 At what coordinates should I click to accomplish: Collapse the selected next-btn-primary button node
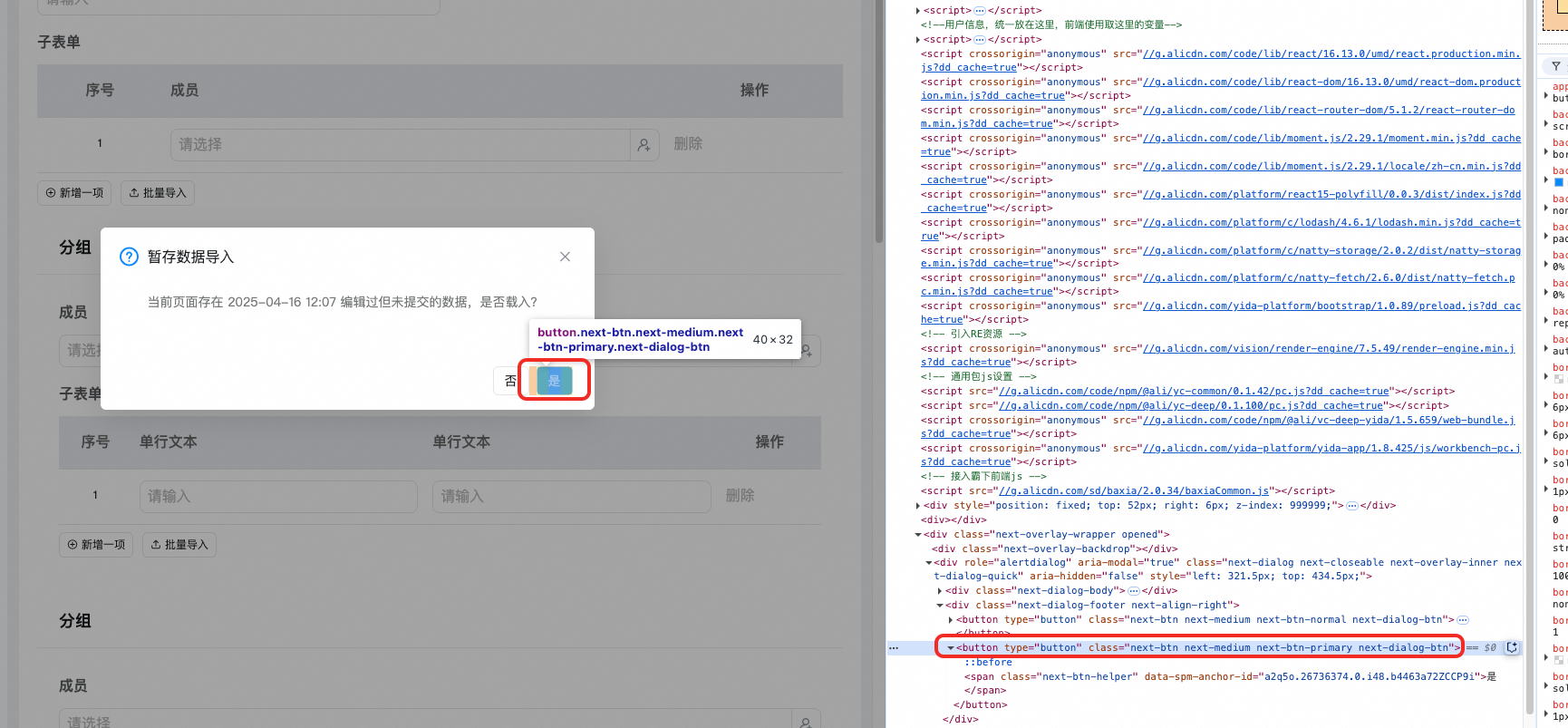tap(950, 648)
